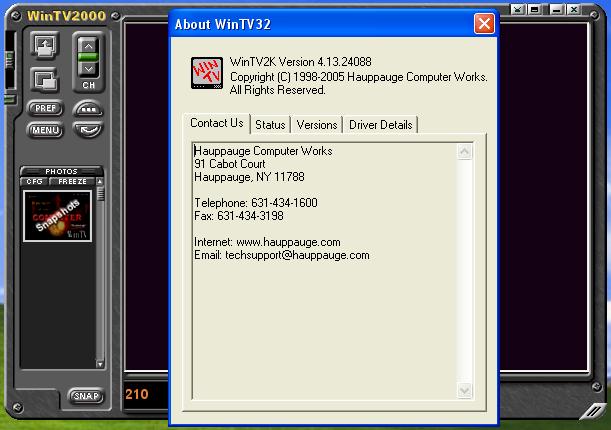Click the WinTV logo icon in About dialog
Screen dimensions: 611x430
[207, 73]
